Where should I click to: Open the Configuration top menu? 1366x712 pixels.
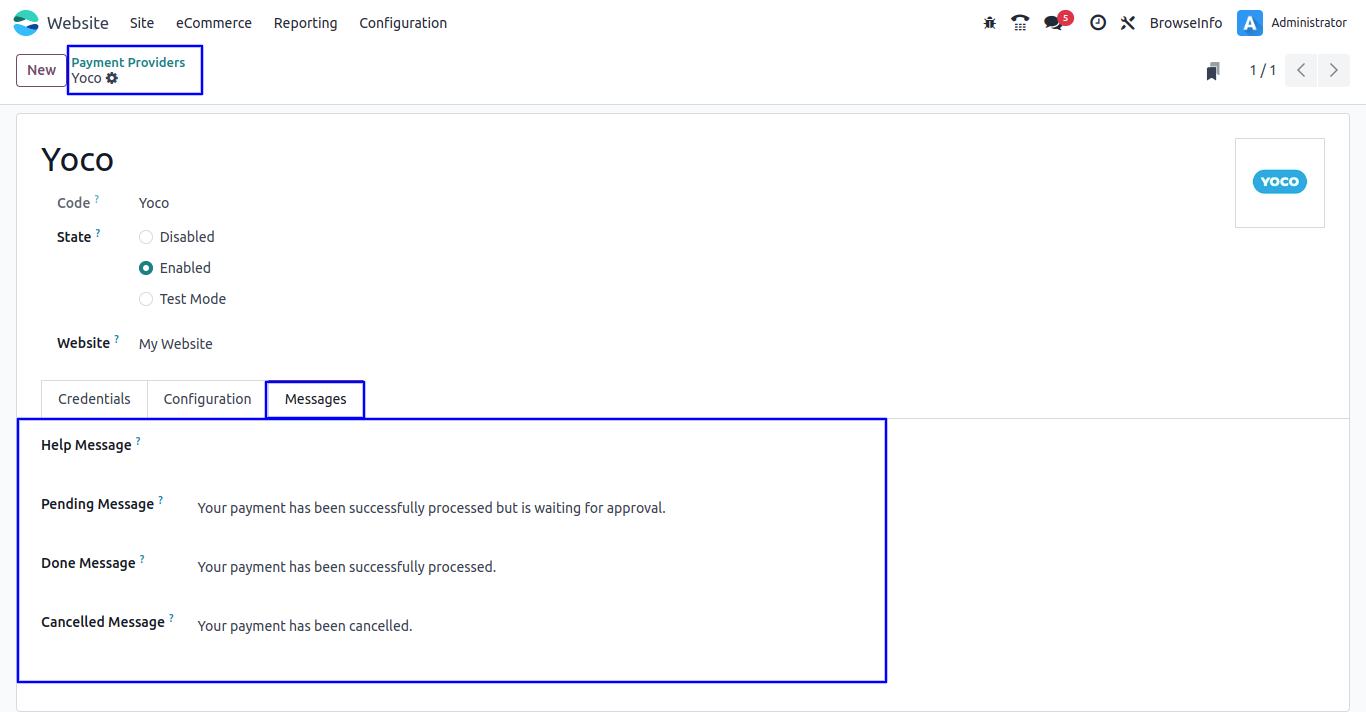click(x=403, y=23)
